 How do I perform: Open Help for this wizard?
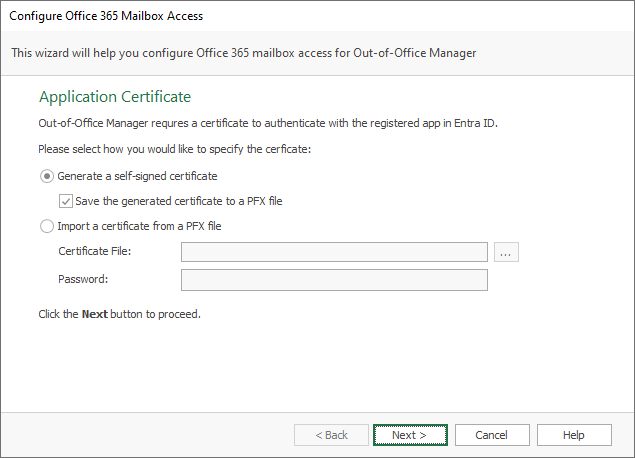(x=574, y=435)
